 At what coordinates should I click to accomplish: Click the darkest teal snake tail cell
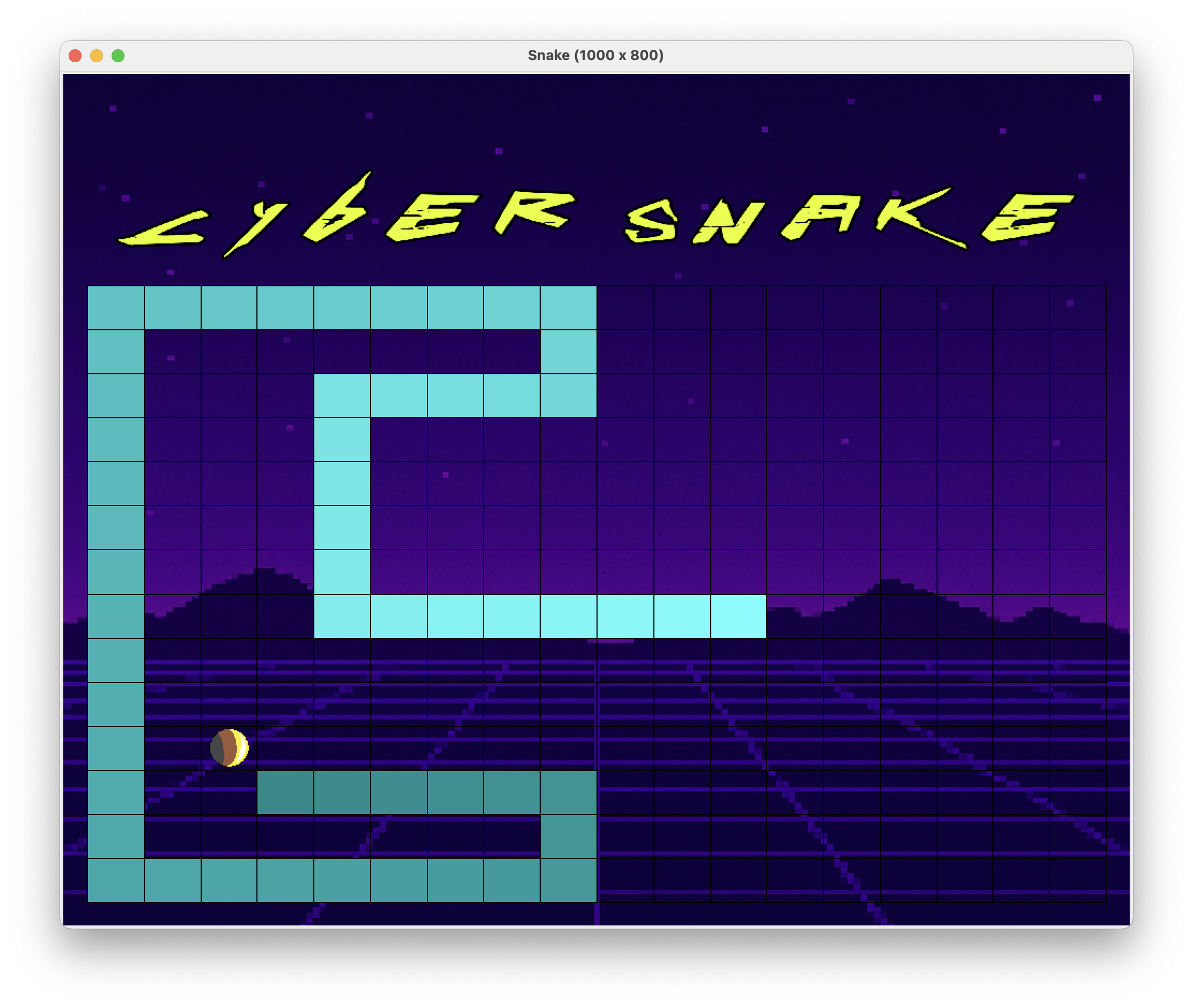[285, 792]
